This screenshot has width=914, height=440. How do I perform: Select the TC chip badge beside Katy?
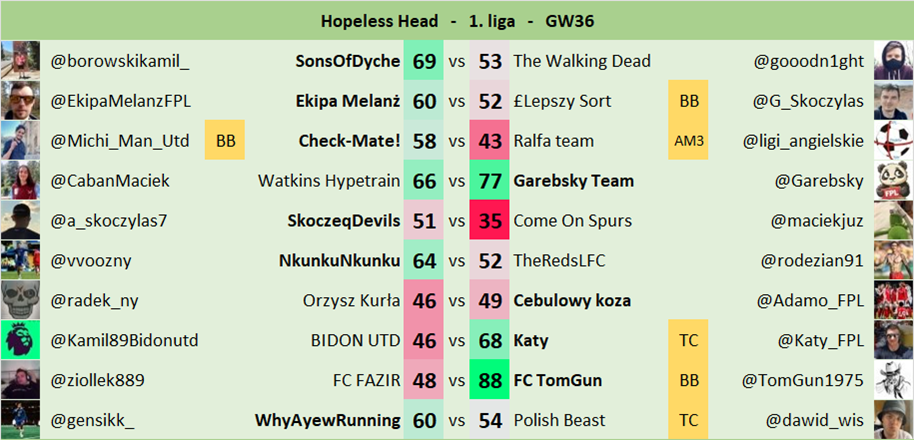point(688,340)
